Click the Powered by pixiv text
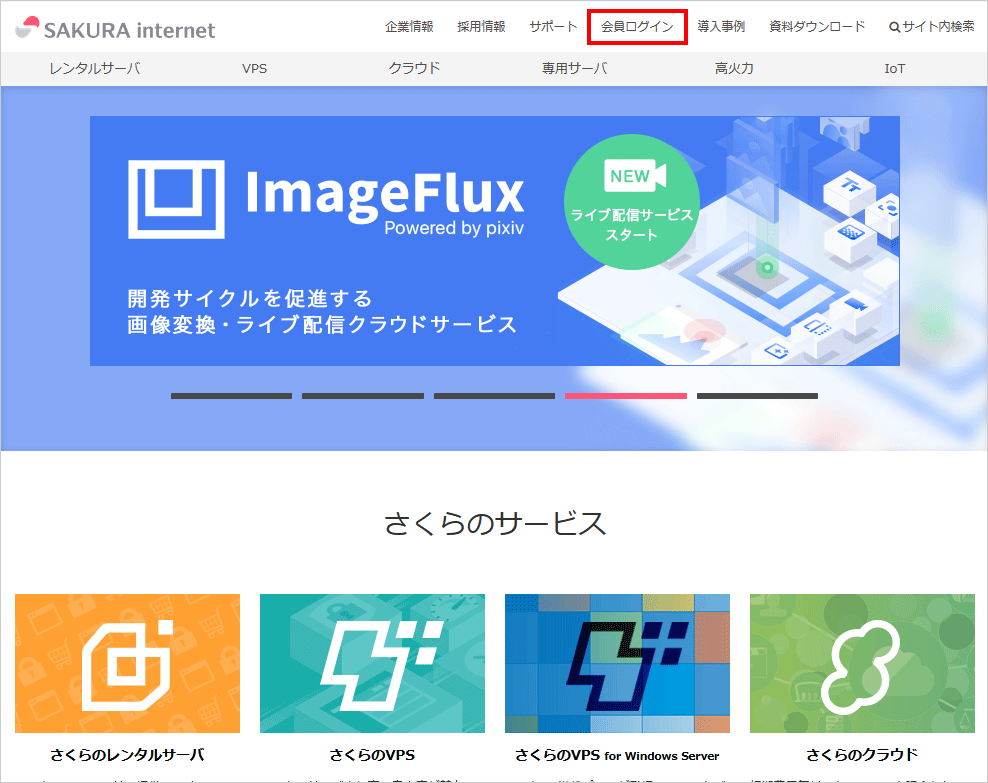 (454, 227)
